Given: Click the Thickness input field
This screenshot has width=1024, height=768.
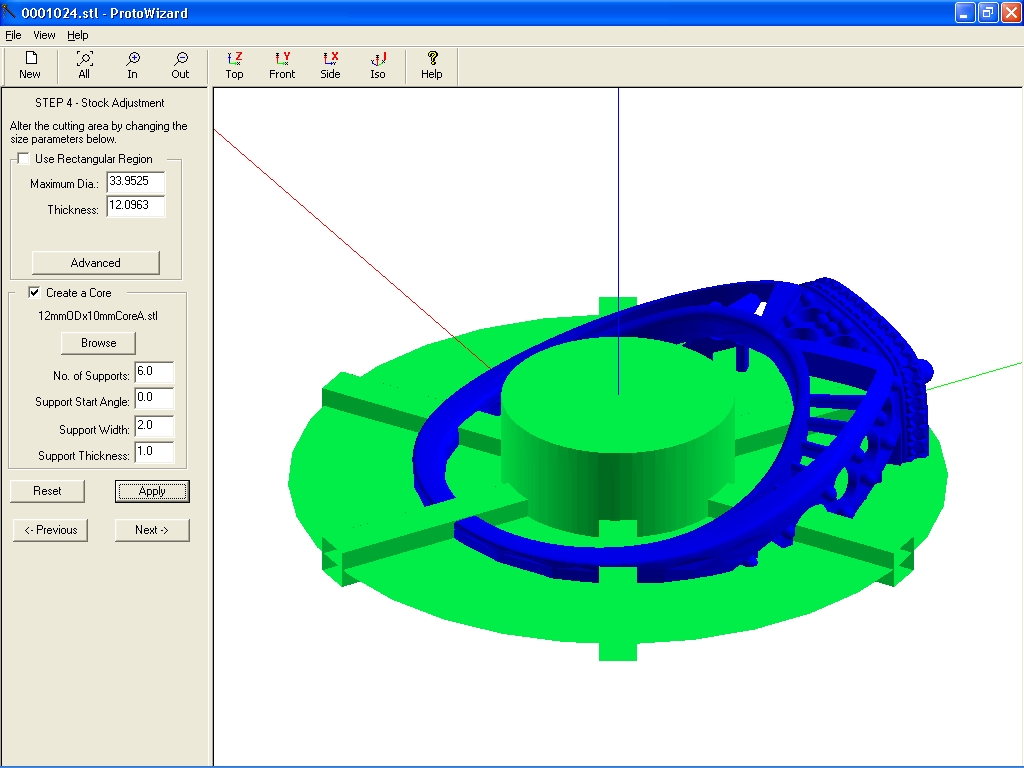Looking at the screenshot, I should point(136,206).
